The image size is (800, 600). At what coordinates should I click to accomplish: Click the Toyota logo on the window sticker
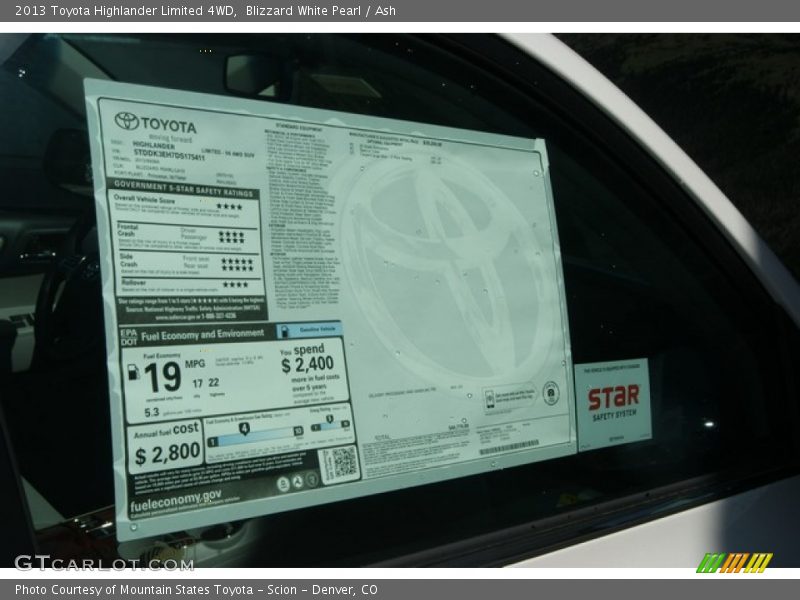coord(126,121)
